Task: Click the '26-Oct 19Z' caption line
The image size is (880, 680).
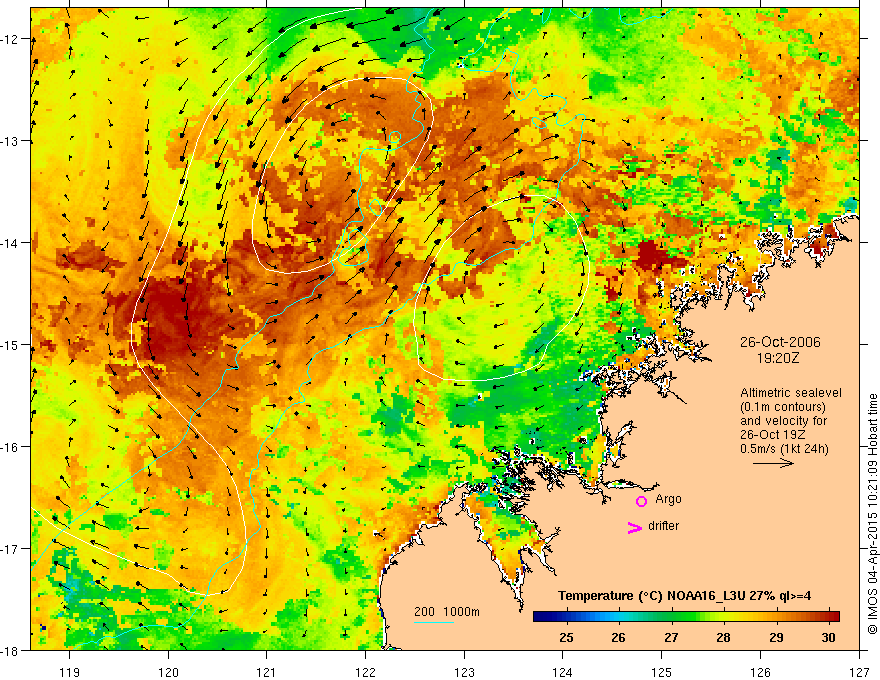Action: click(773, 435)
